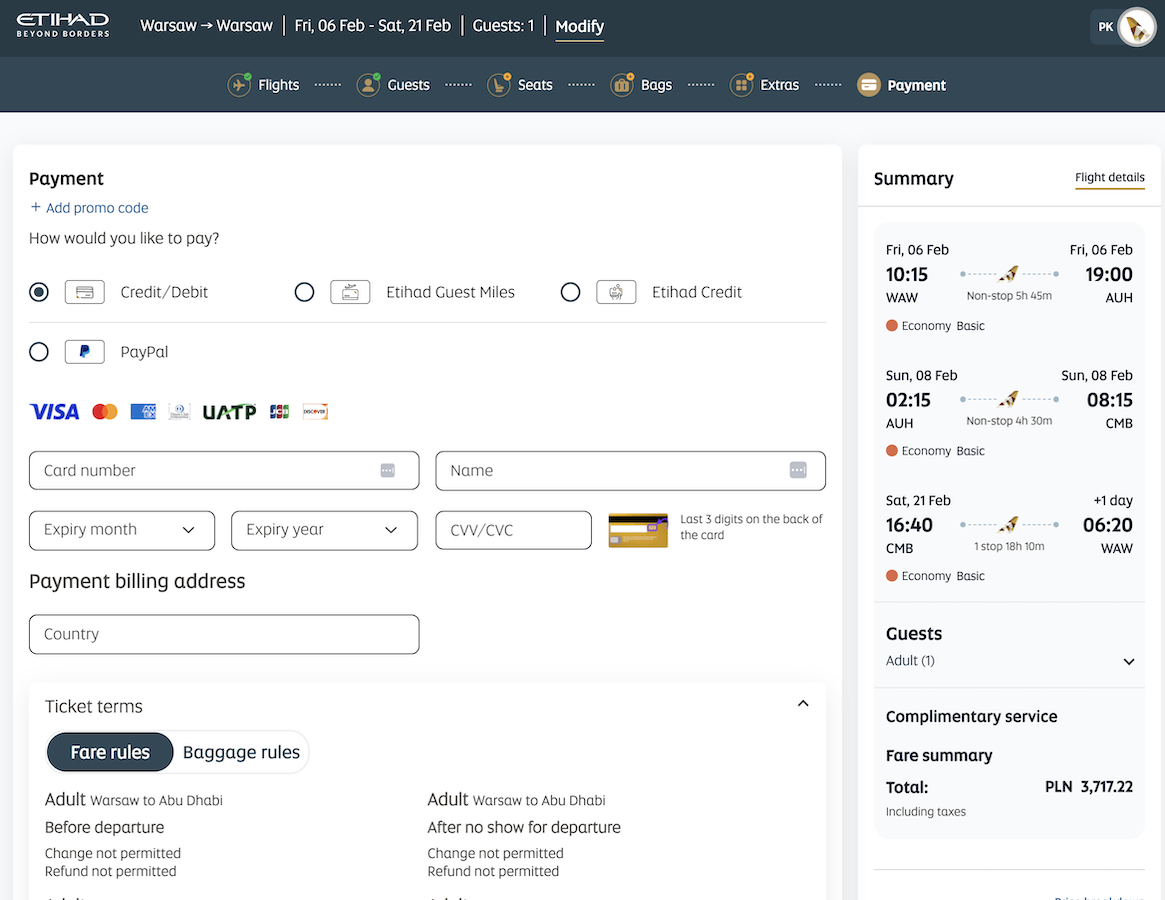Viewport: 1165px width, 900px height.
Task: Click the PayPal logo icon
Action: (x=85, y=352)
